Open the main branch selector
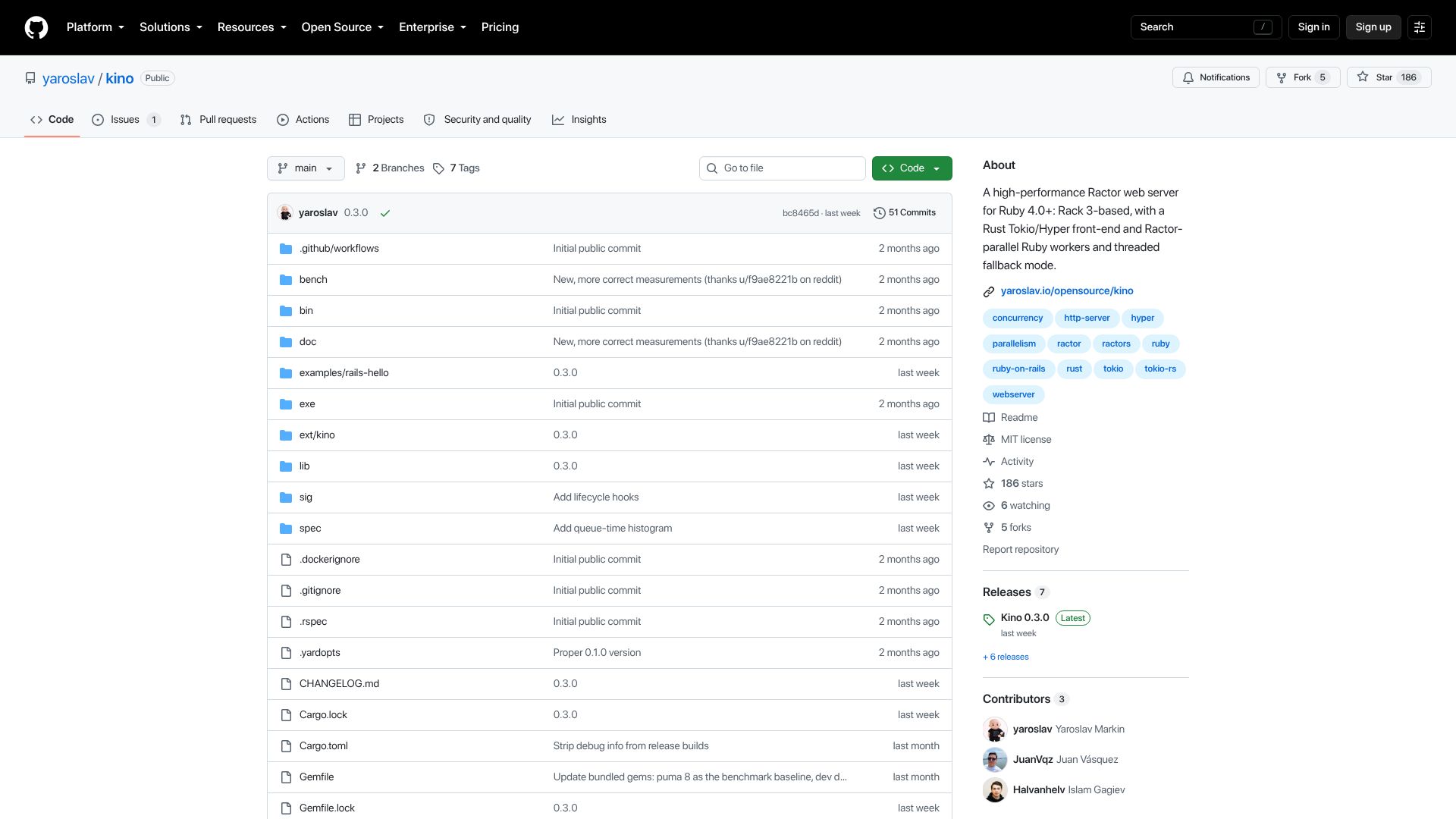 (x=306, y=168)
